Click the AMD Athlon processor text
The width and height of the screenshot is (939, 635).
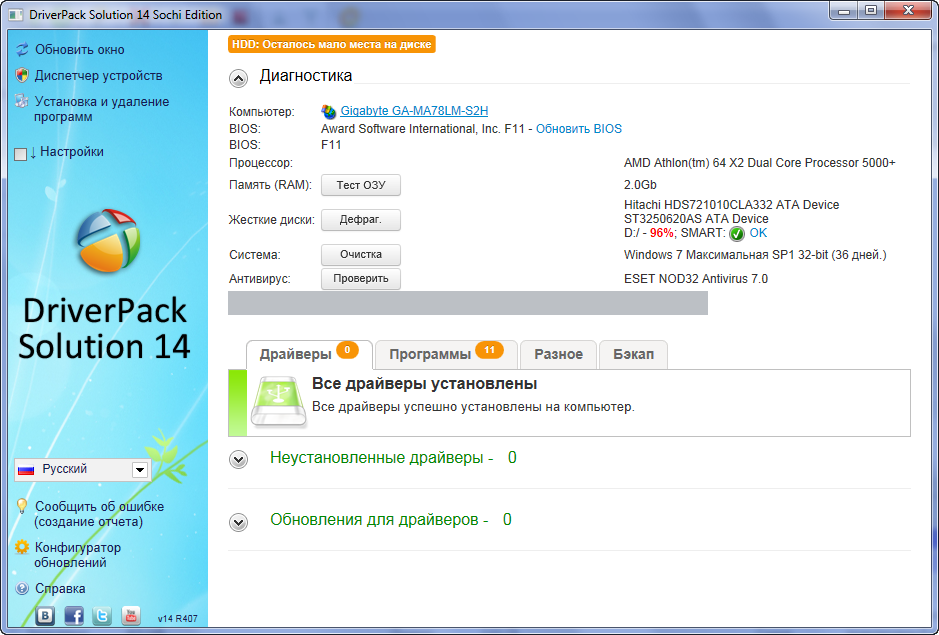pos(760,163)
